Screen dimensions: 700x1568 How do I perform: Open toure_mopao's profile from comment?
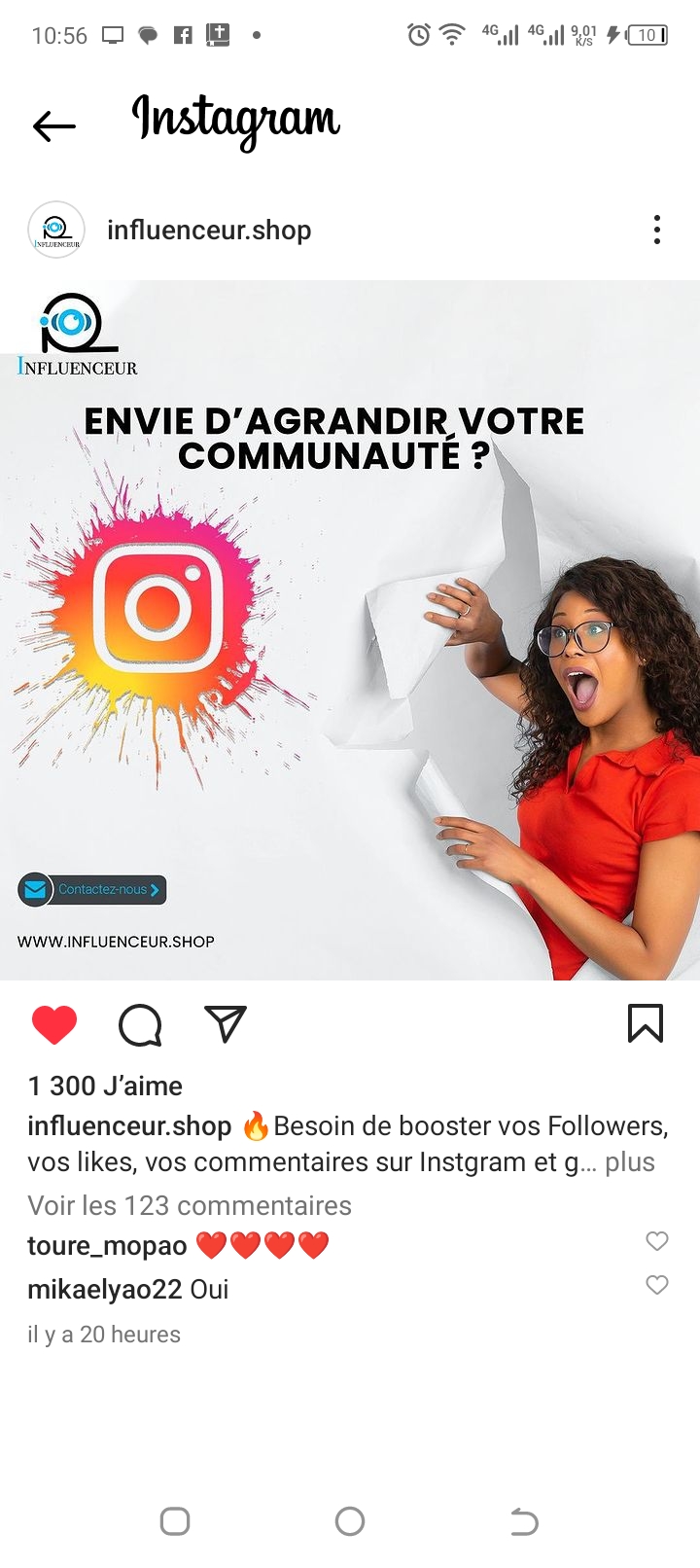pos(107,1246)
